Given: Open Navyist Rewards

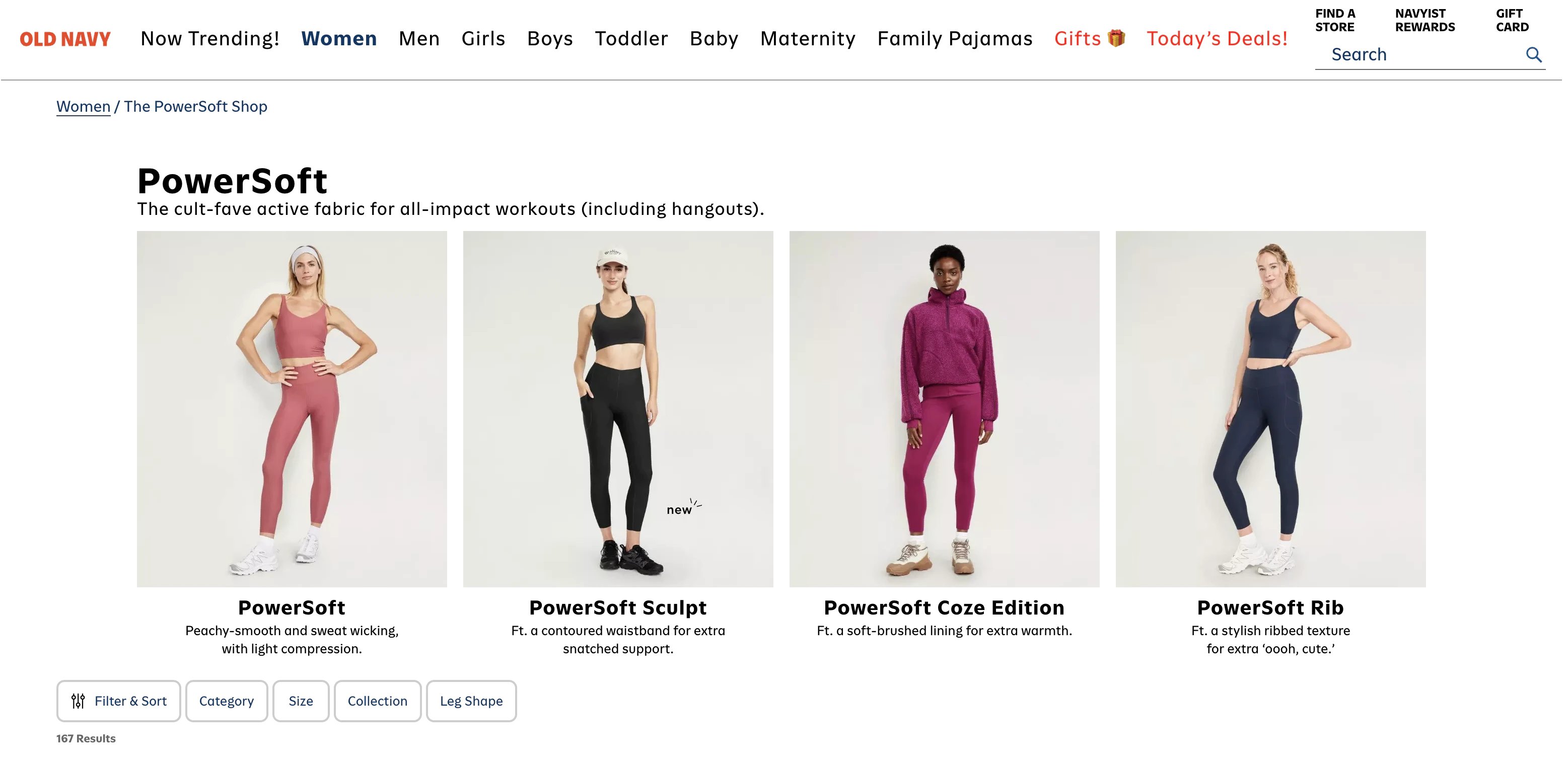Looking at the screenshot, I should tap(1424, 20).
